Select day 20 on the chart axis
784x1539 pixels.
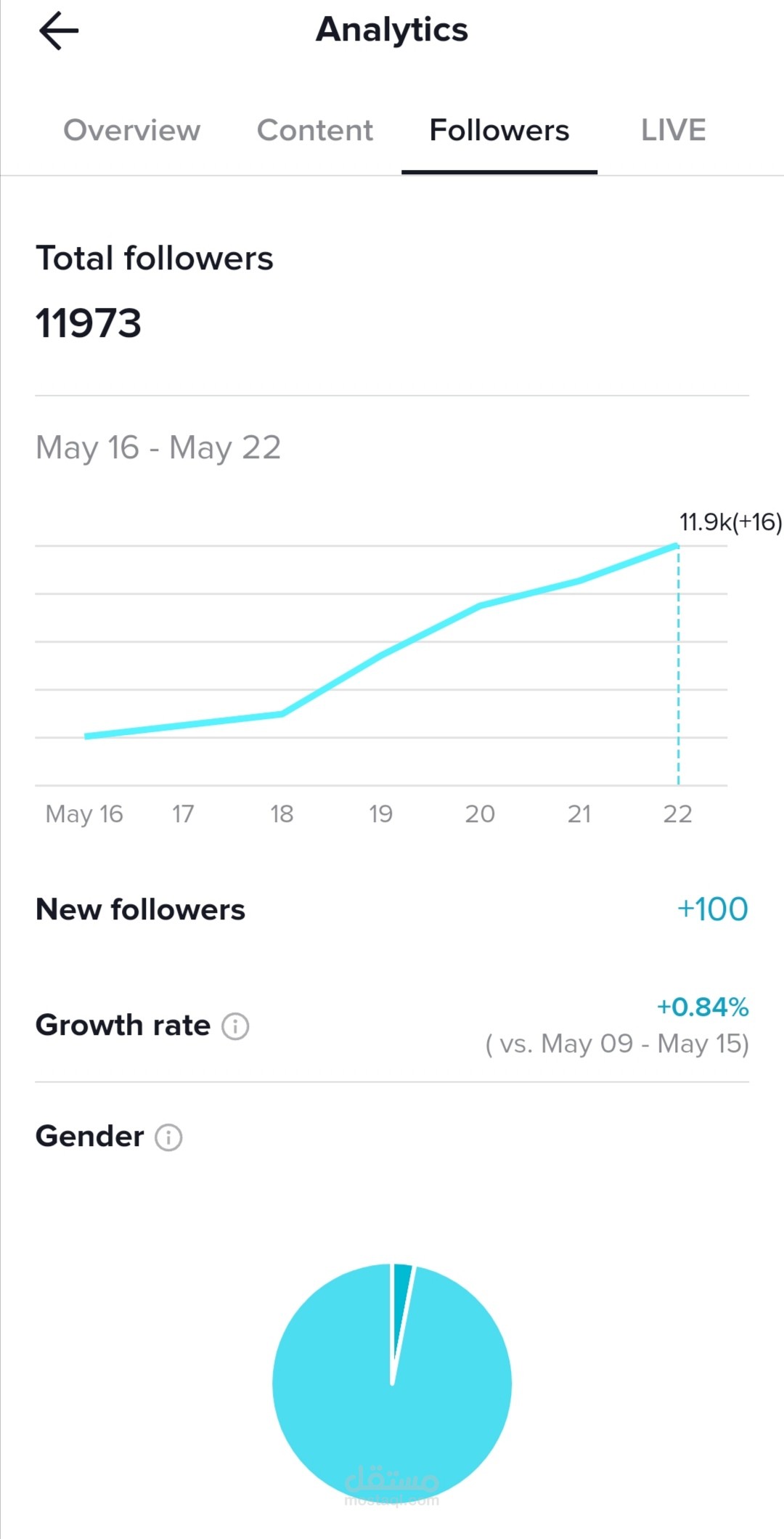coord(480,814)
